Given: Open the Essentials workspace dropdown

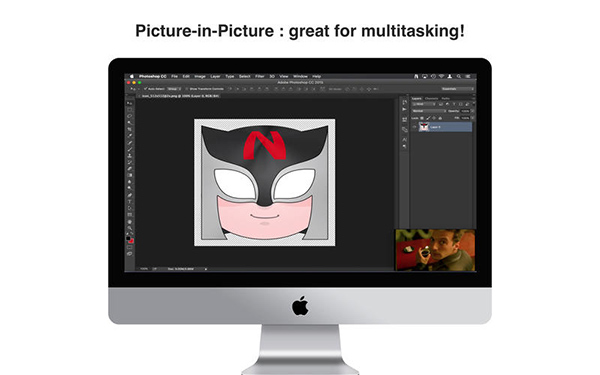Looking at the screenshot, I should click(x=458, y=89).
